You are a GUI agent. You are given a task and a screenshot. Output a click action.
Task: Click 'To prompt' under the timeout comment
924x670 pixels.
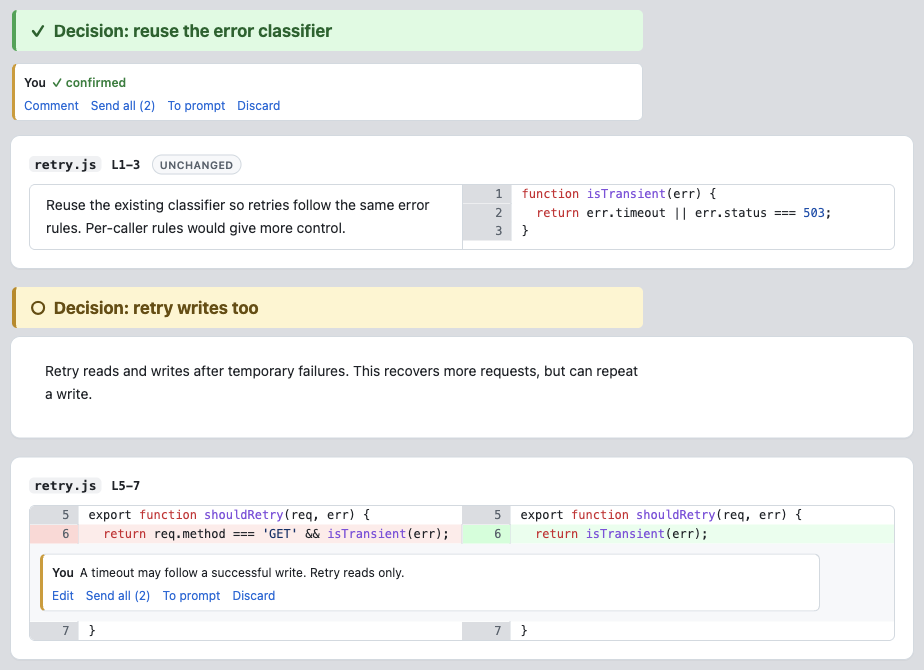pos(192,596)
